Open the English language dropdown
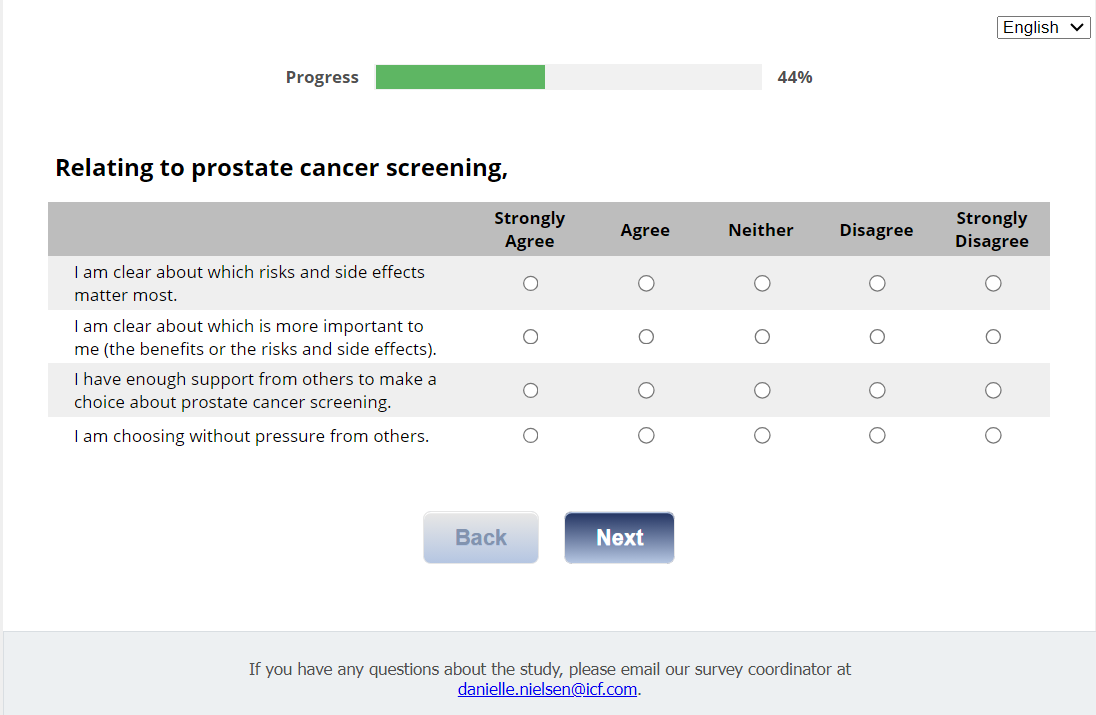The height and width of the screenshot is (715, 1096). pyautogui.click(x=1043, y=28)
